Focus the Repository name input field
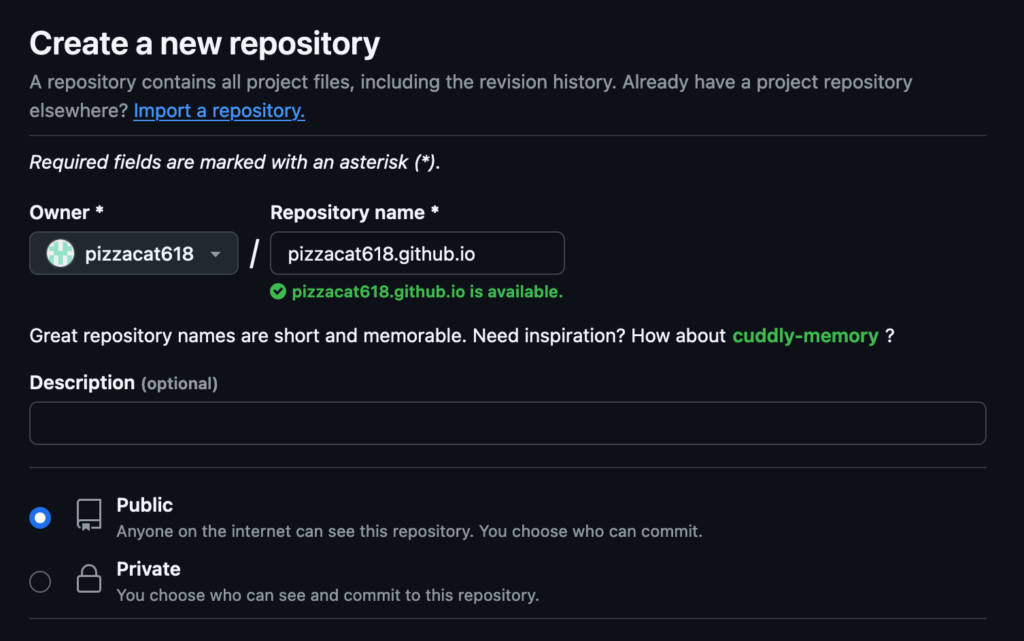The width and height of the screenshot is (1024, 641). tap(417, 253)
